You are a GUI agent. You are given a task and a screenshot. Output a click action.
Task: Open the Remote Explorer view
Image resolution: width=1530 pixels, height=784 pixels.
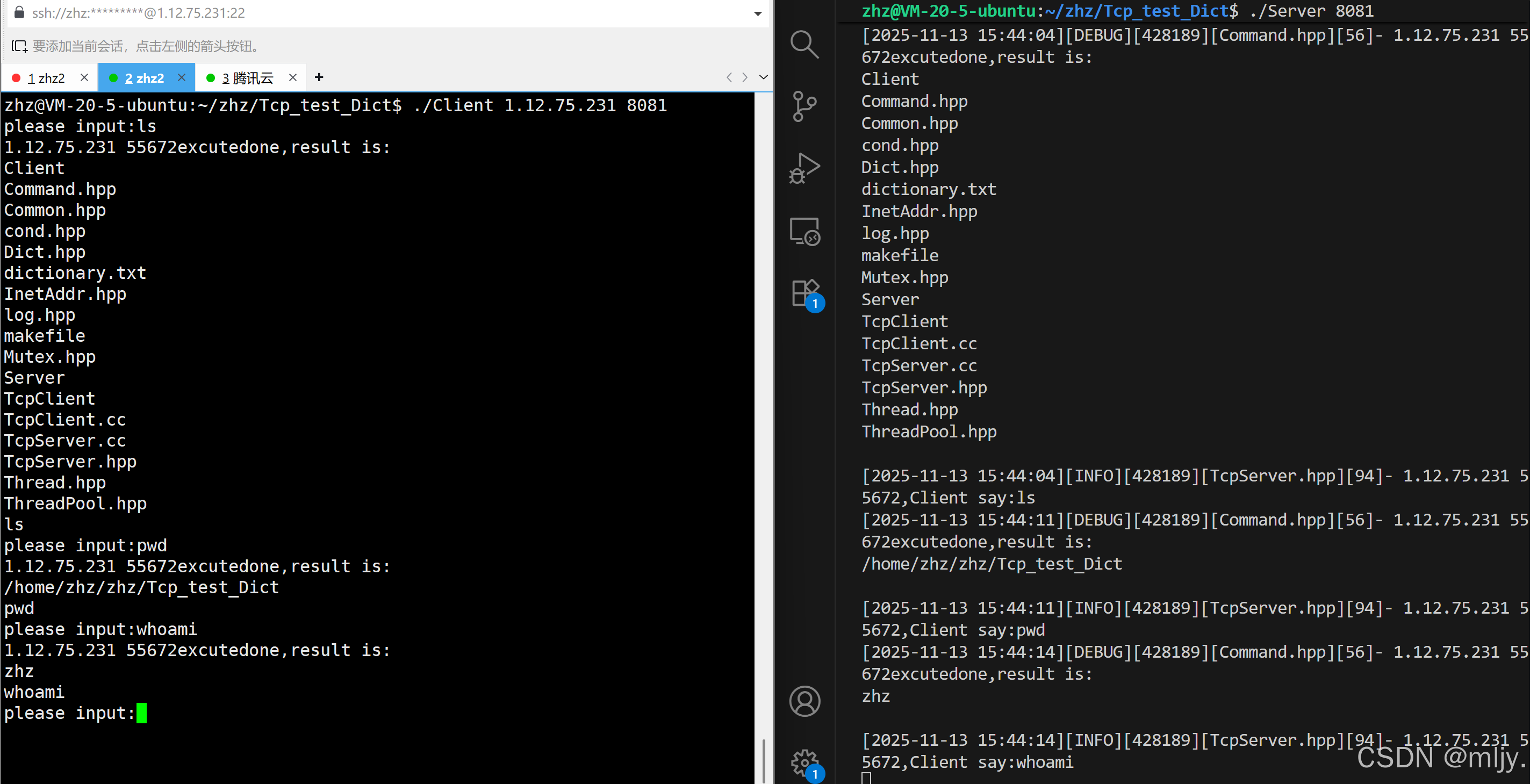(x=804, y=231)
